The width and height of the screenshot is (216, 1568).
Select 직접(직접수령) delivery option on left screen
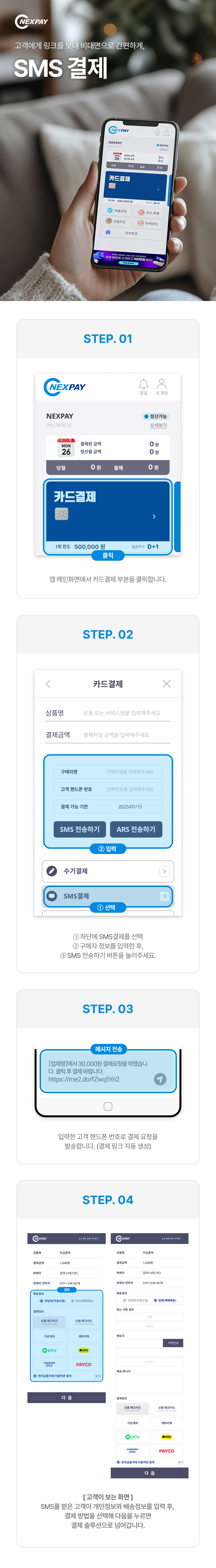(x=41, y=1301)
